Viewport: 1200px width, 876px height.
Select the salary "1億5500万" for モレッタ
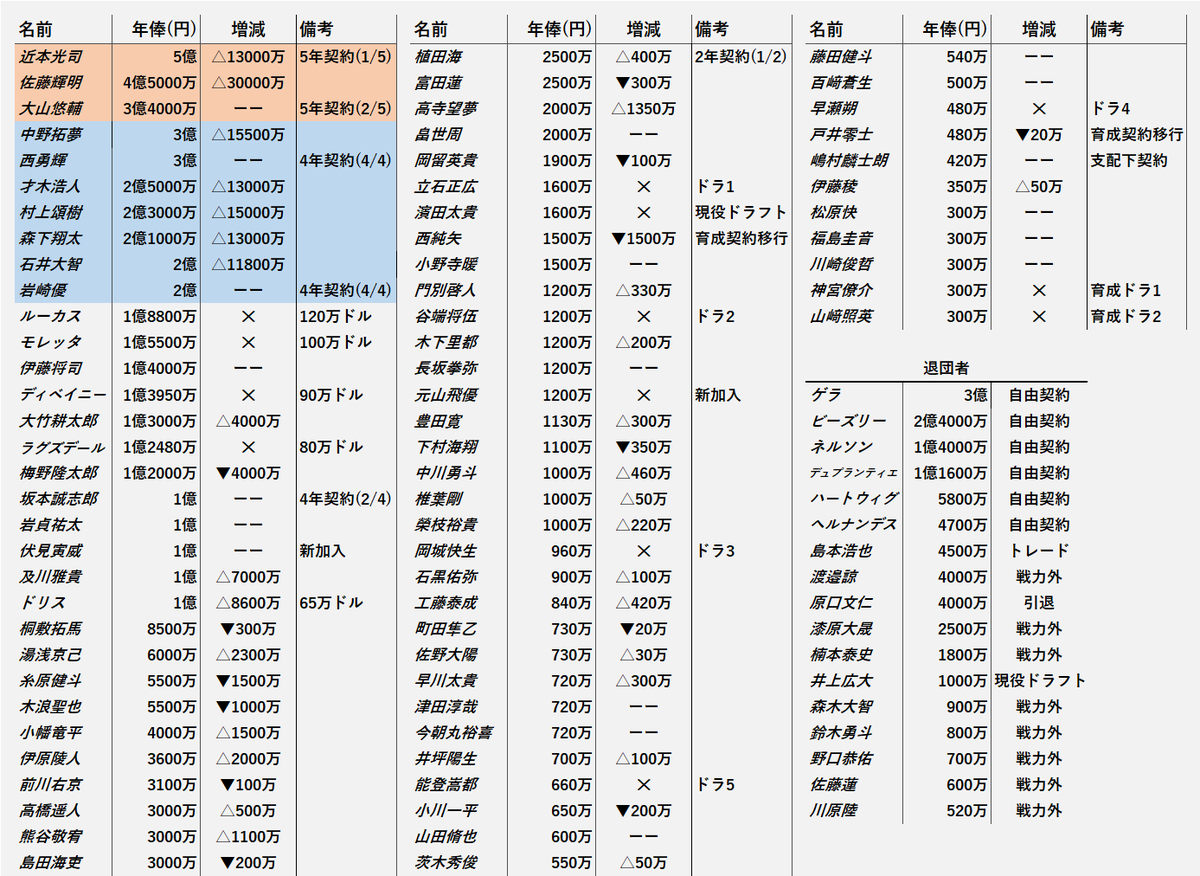[x=159, y=343]
